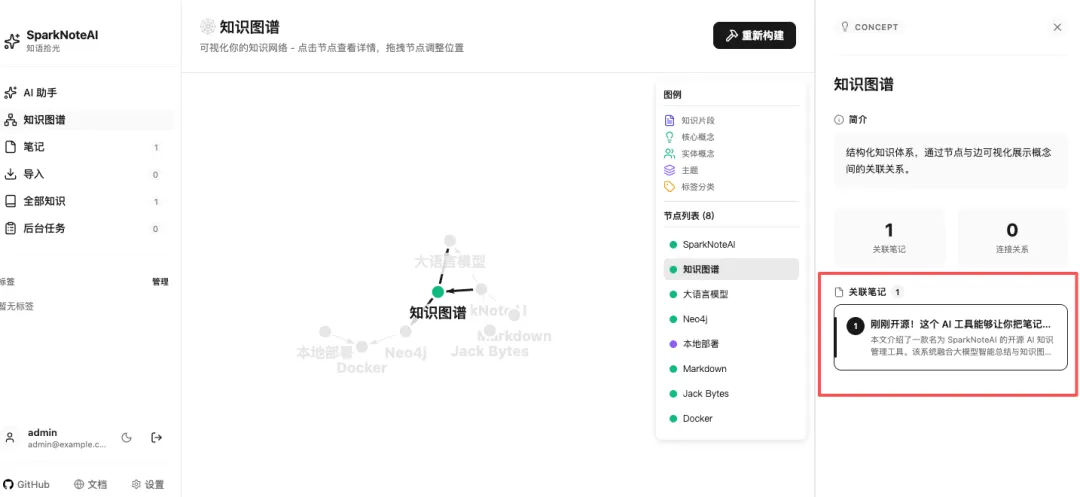Click the 关联笔记 document icon heading
Image resolution: width=1080 pixels, height=497 pixels.
click(x=839, y=292)
